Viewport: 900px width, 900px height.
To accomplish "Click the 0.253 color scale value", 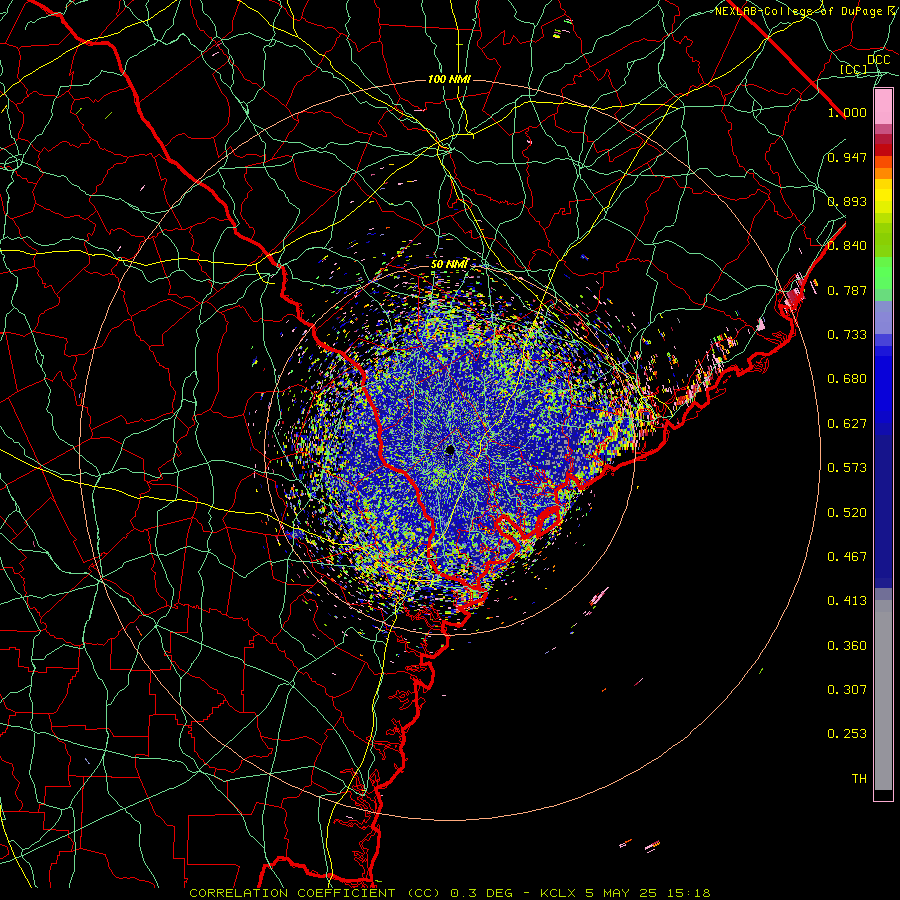I will [847, 734].
